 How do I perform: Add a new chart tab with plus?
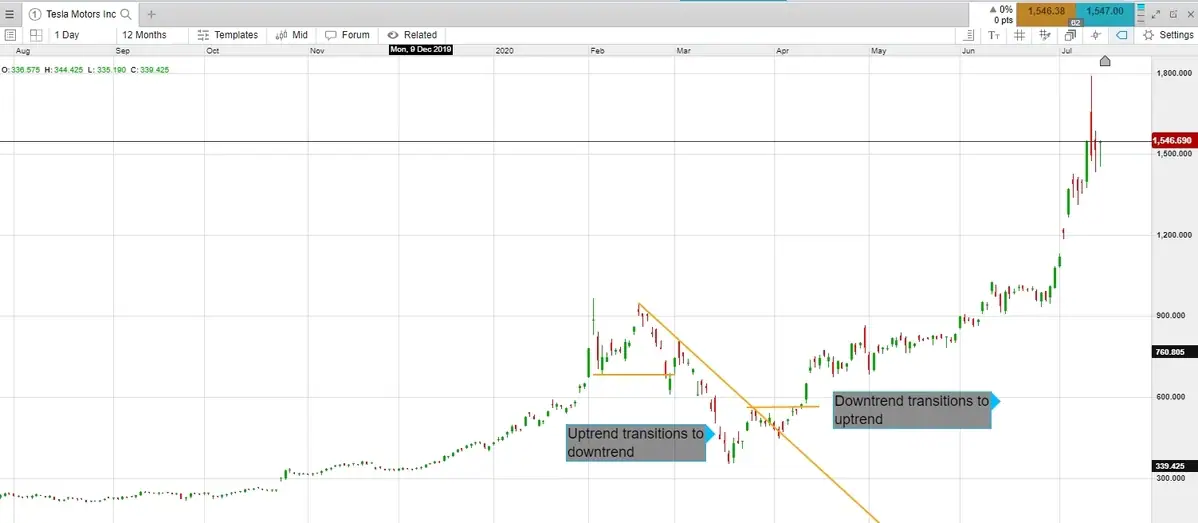point(151,14)
